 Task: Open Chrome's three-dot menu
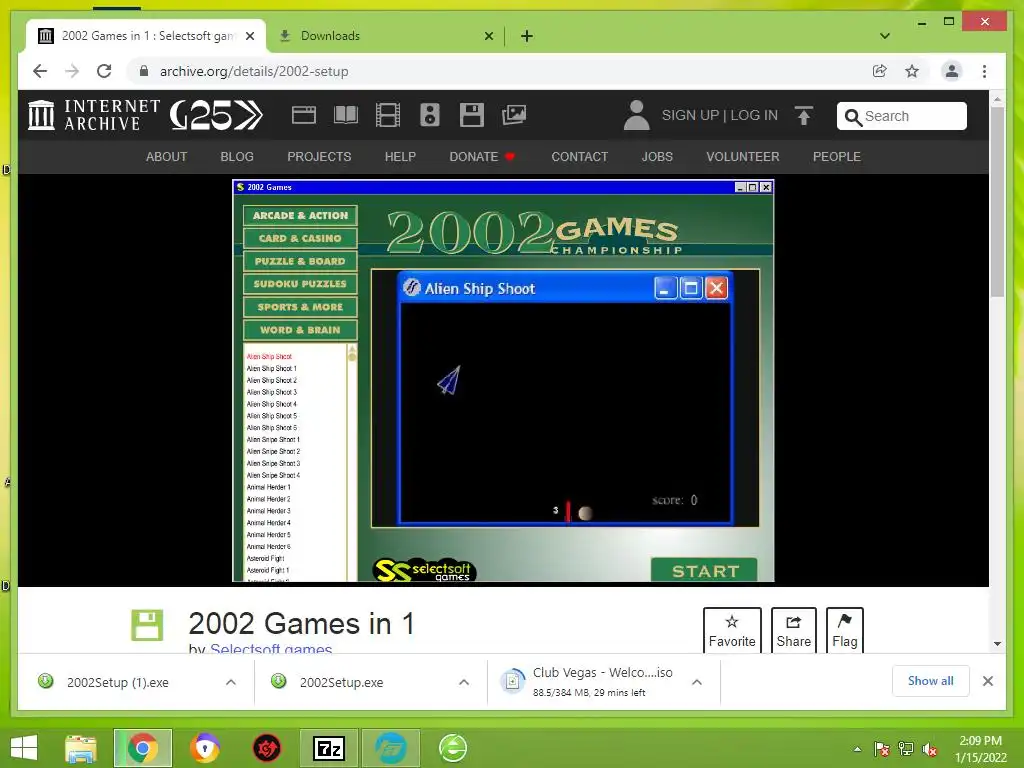point(984,71)
